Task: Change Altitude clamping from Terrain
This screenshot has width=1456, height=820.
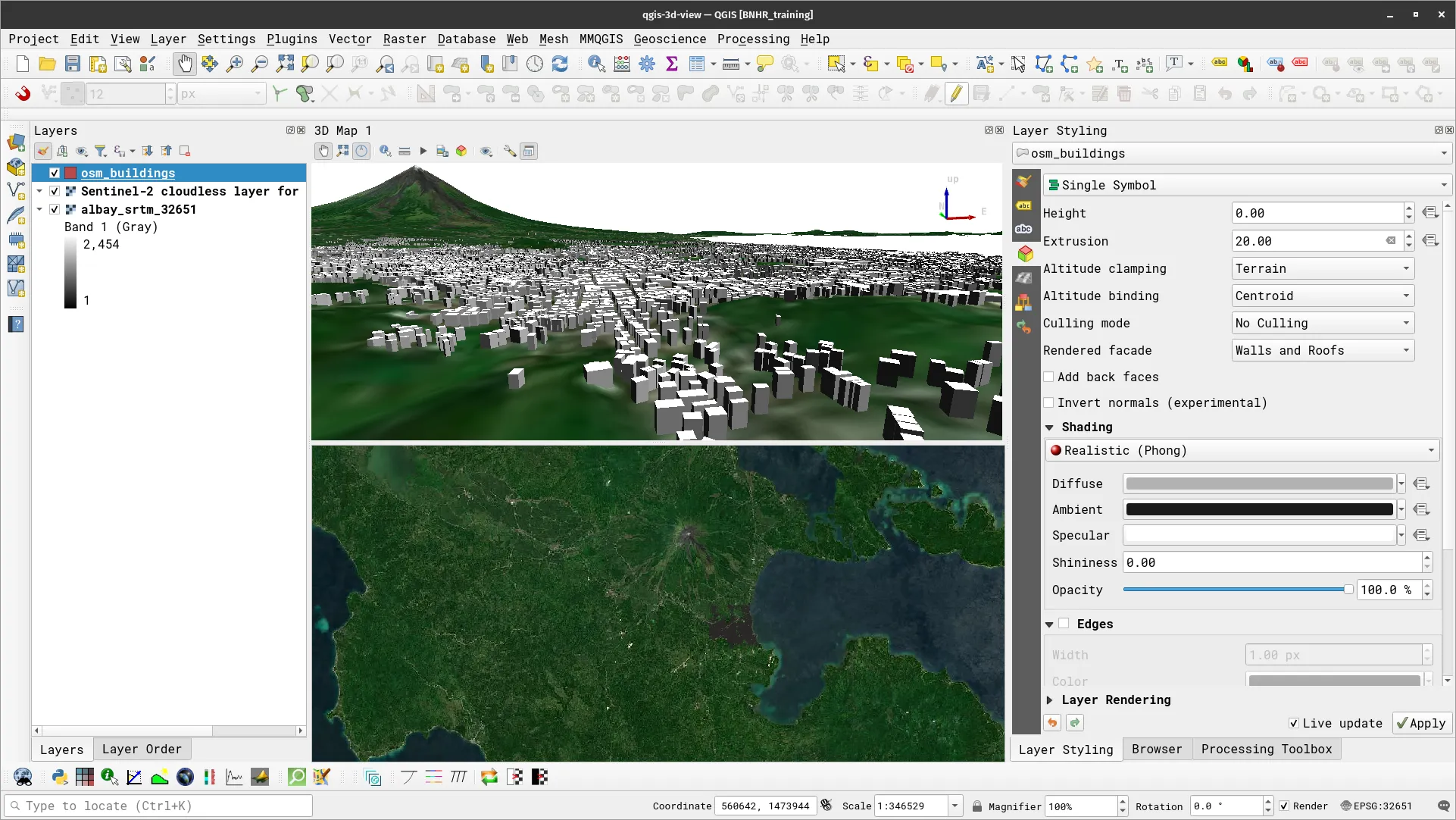Action: coord(1322,268)
